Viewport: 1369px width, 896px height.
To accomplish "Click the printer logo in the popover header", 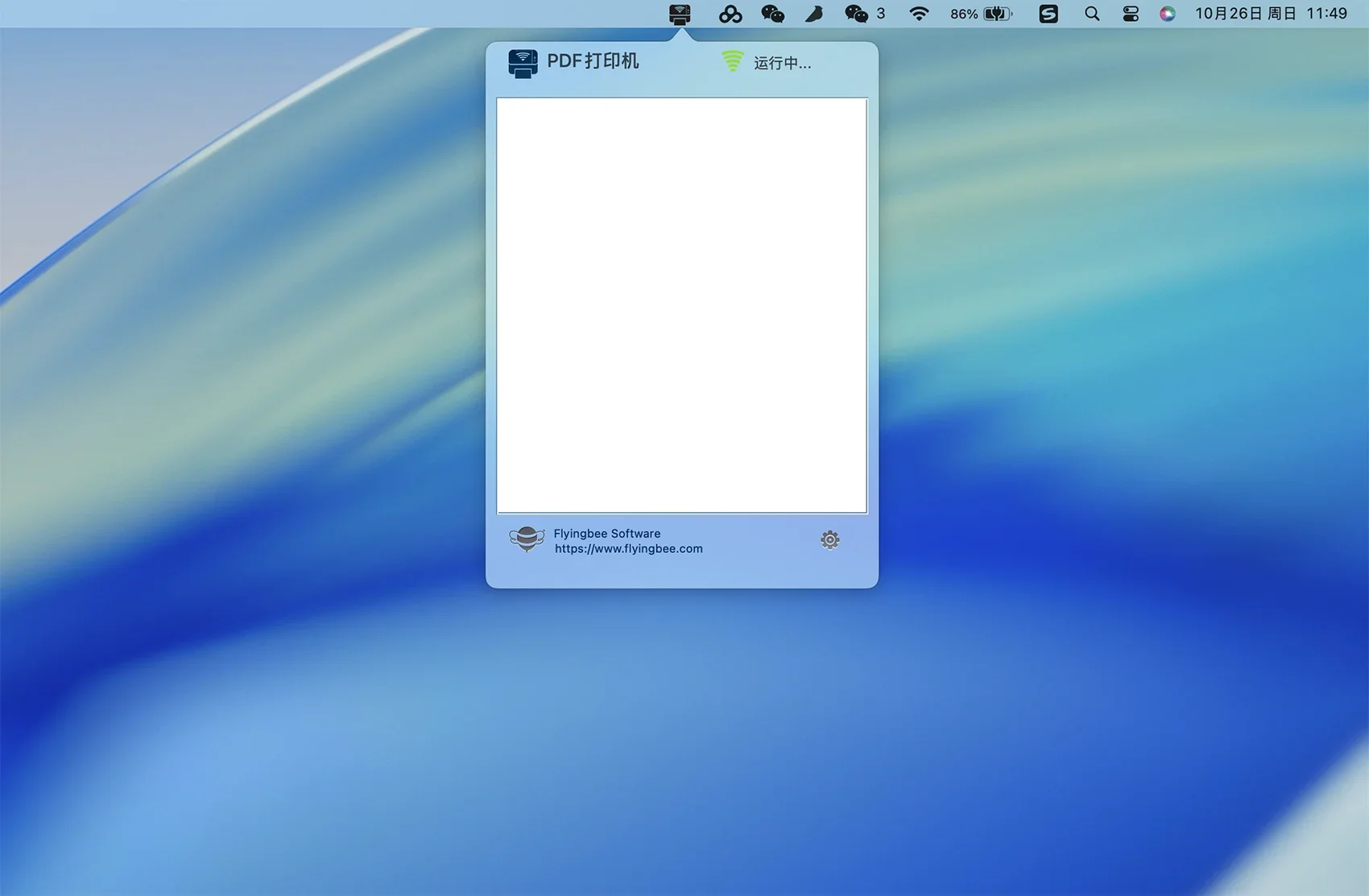I will pyautogui.click(x=523, y=63).
